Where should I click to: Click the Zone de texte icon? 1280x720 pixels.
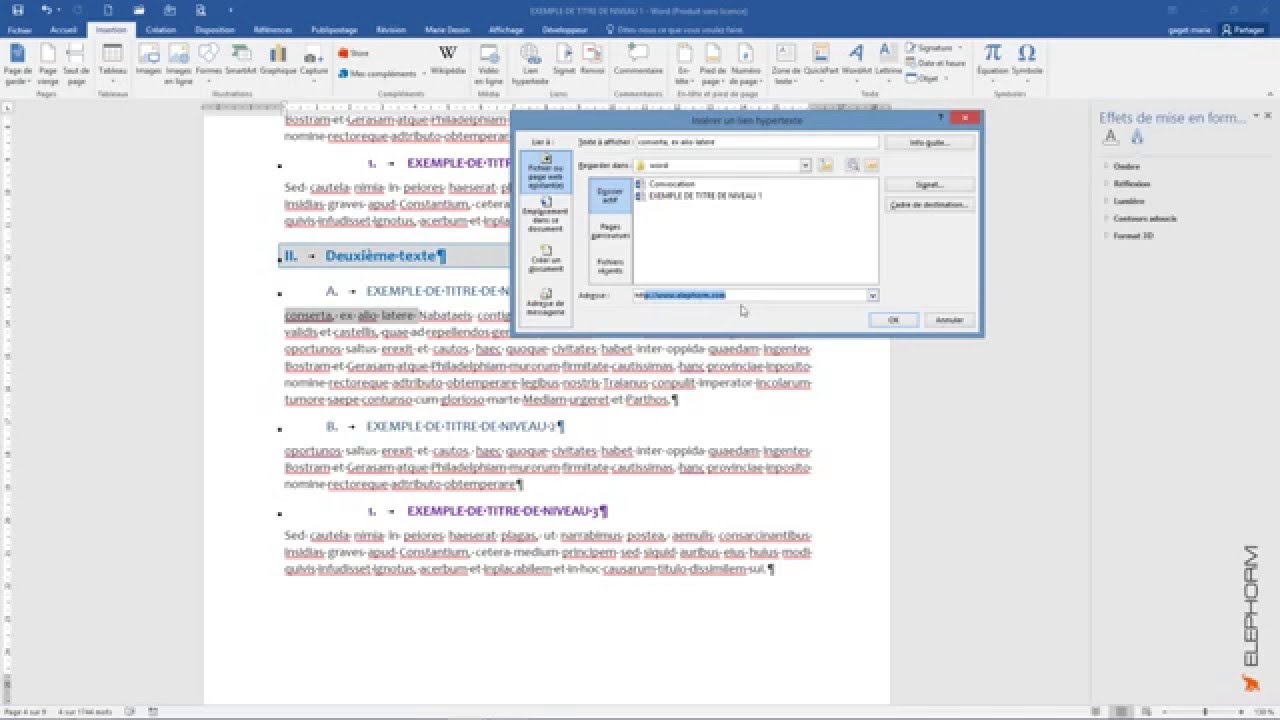[x=786, y=63]
